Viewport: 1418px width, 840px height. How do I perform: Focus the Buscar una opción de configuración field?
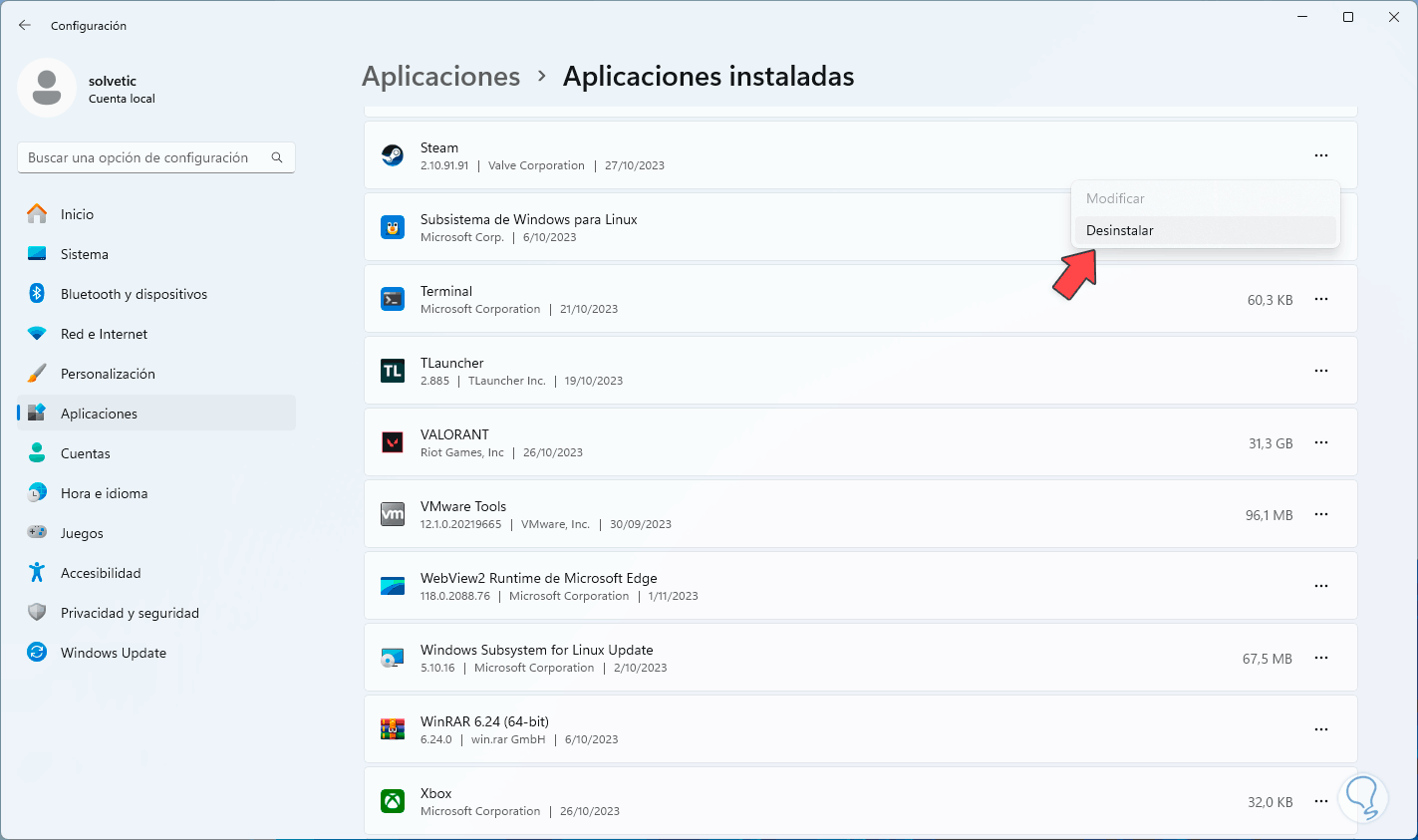[x=156, y=157]
